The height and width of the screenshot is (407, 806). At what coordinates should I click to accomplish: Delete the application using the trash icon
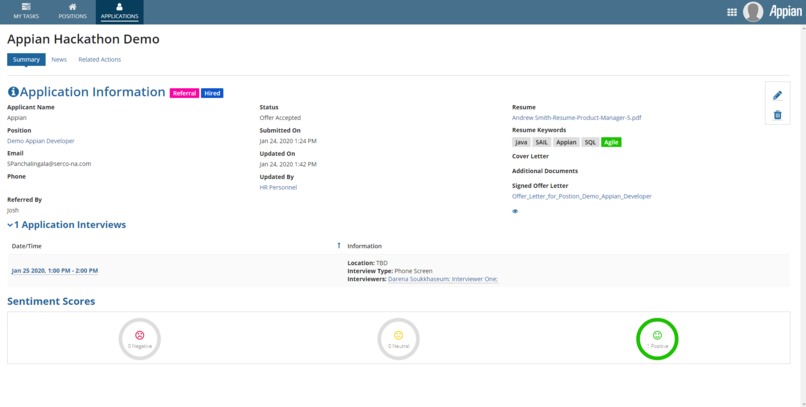tap(777, 115)
